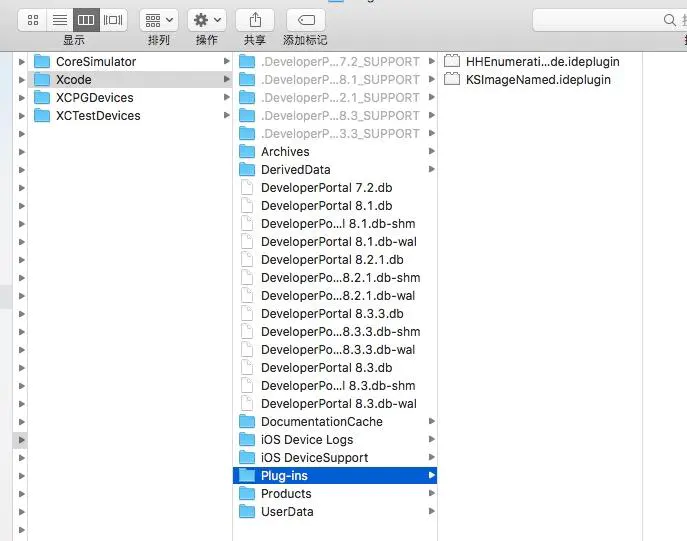Click the arrow beside DocumentationCache

click(x=432, y=421)
